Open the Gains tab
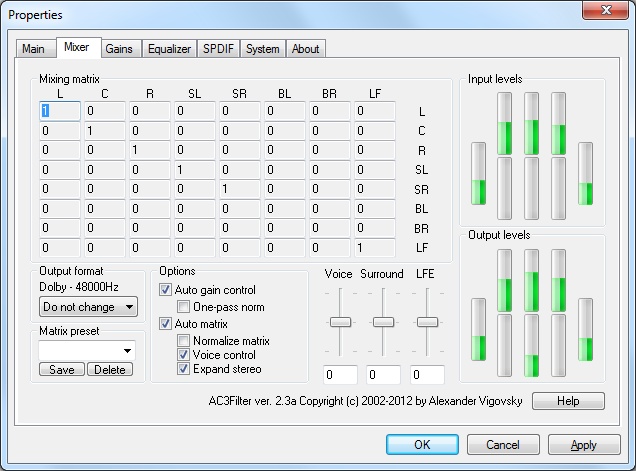This screenshot has width=636, height=471. (x=121, y=49)
